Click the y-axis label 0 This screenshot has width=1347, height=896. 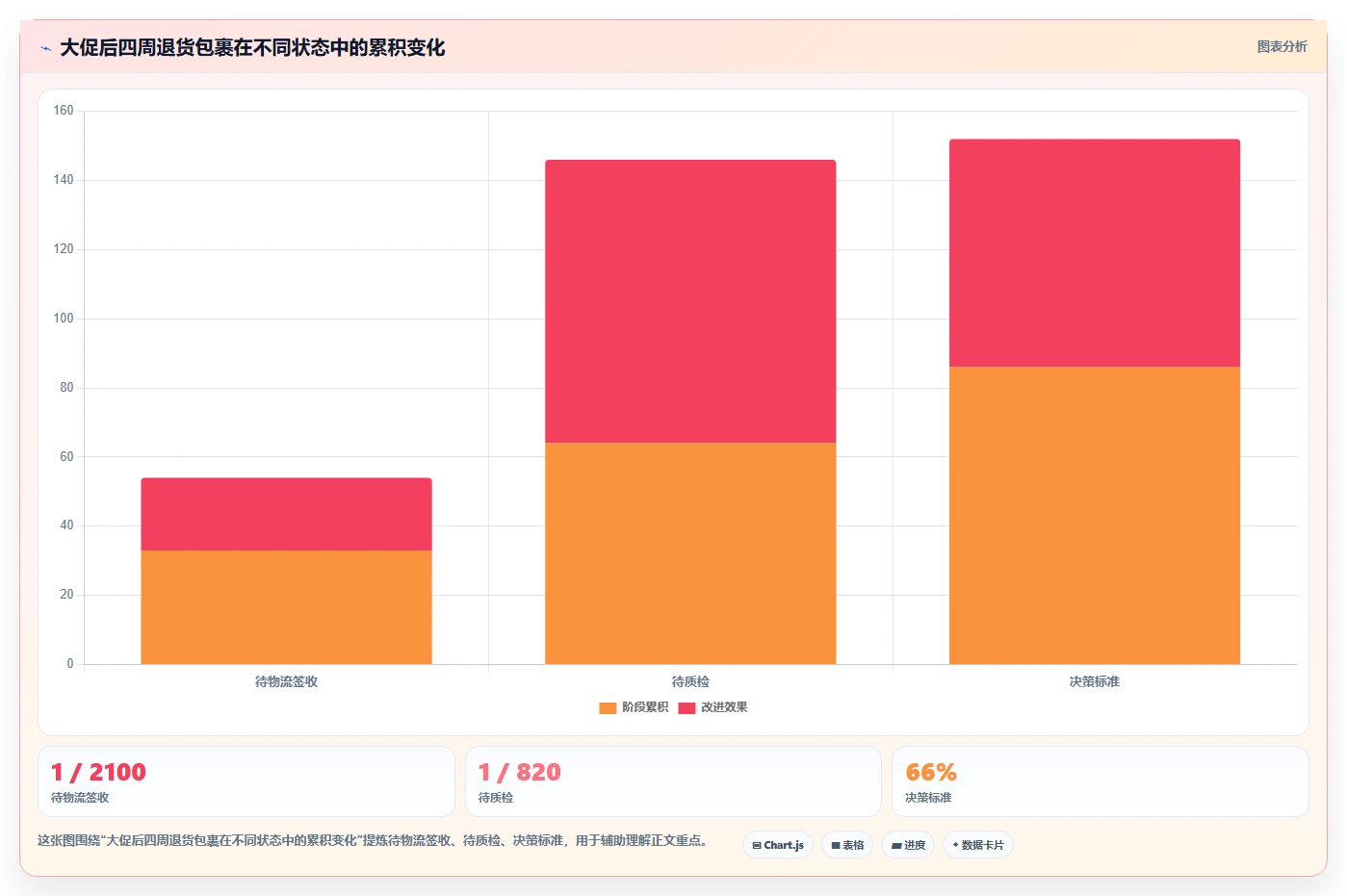tap(69, 664)
